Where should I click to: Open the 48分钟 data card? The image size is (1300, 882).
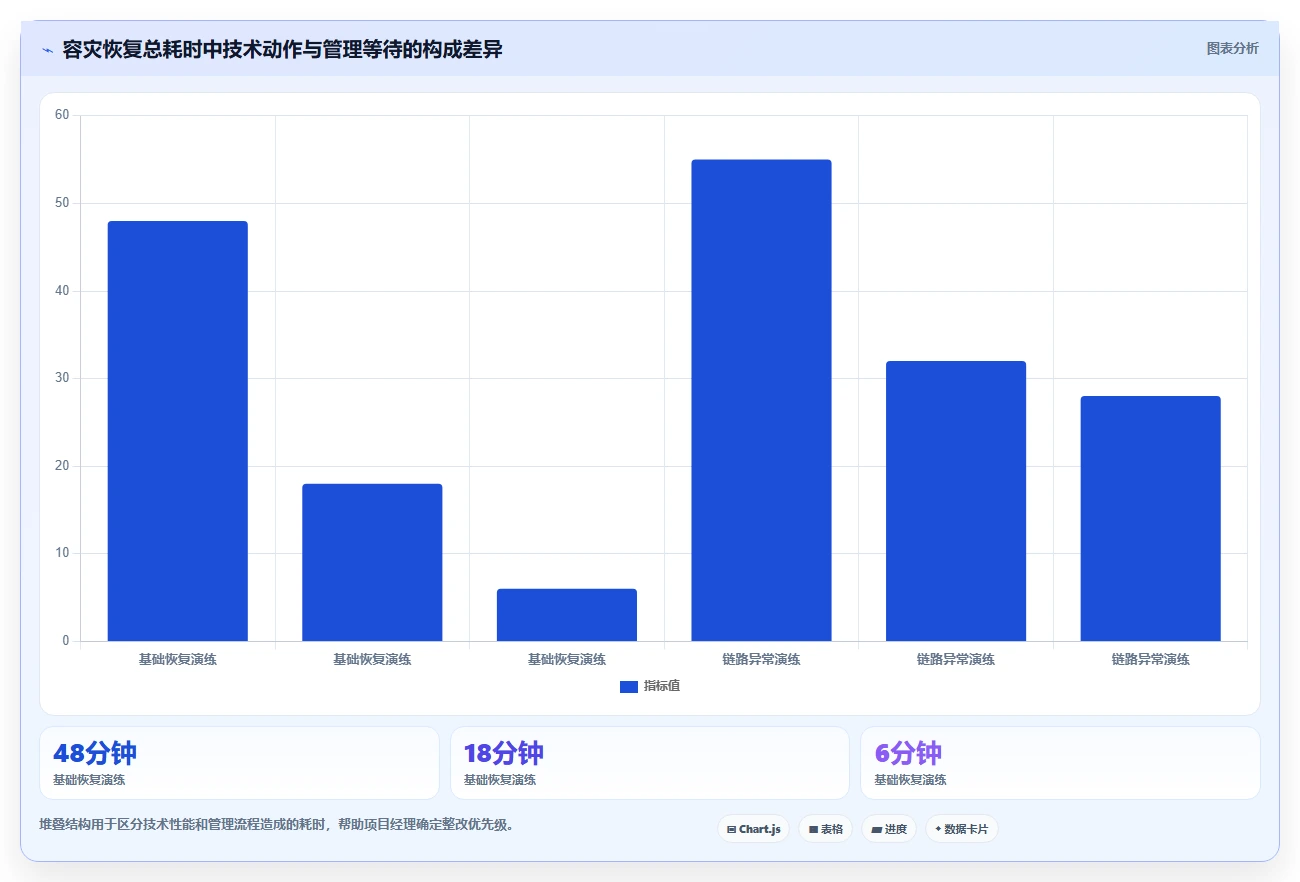click(x=239, y=763)
